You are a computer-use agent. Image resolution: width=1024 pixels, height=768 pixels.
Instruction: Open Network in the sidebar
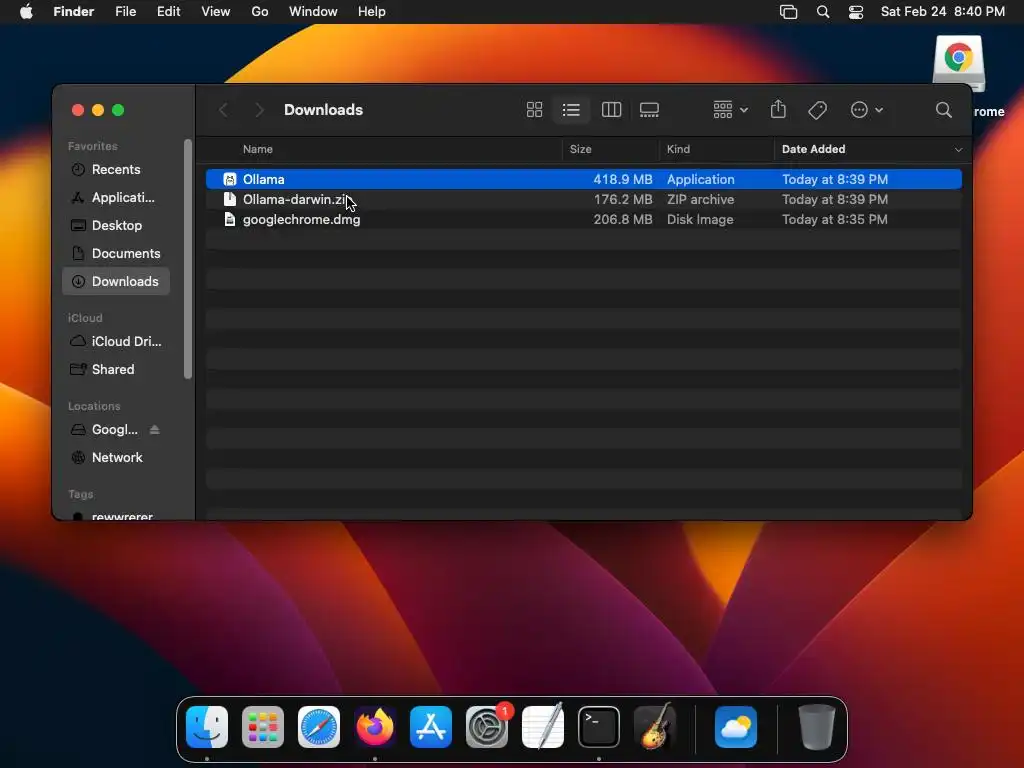click(x=116, y=458)
